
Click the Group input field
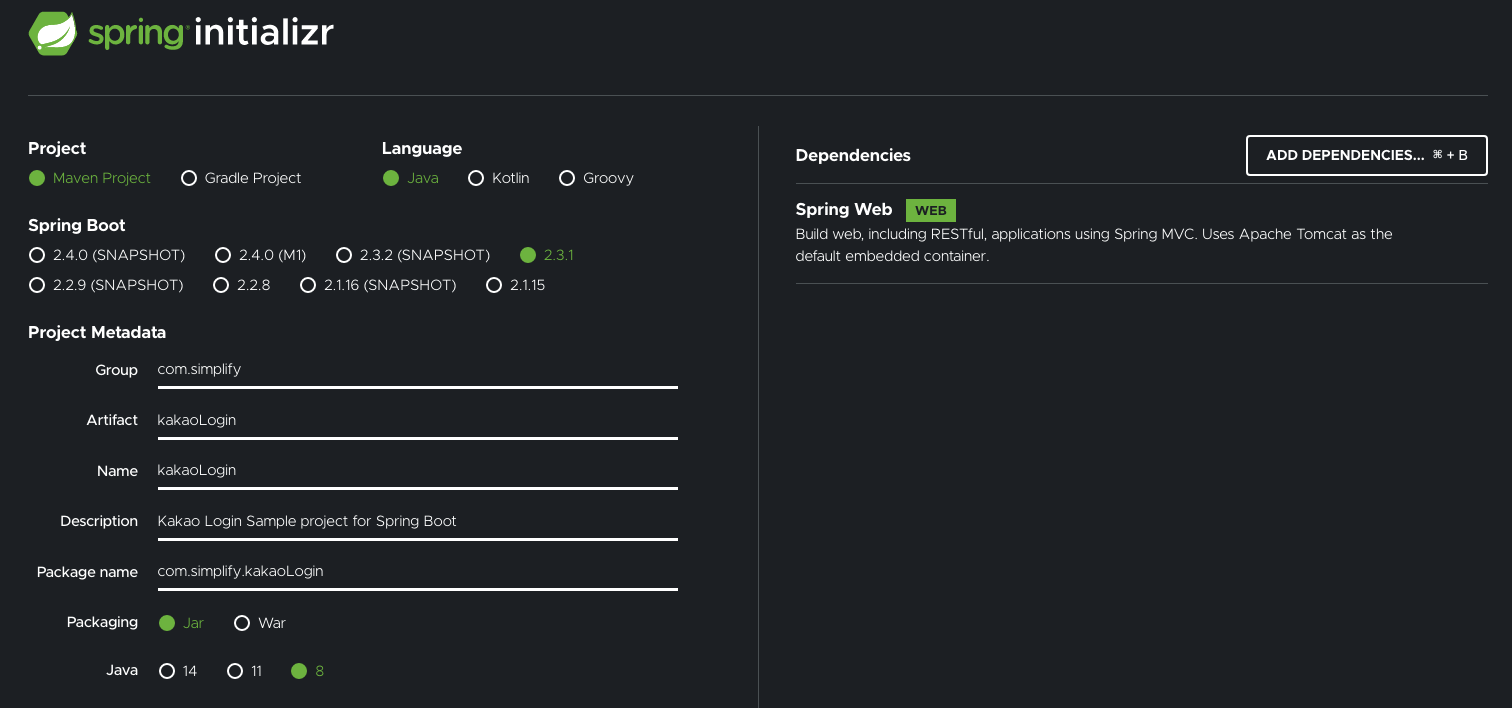[417, 370]
